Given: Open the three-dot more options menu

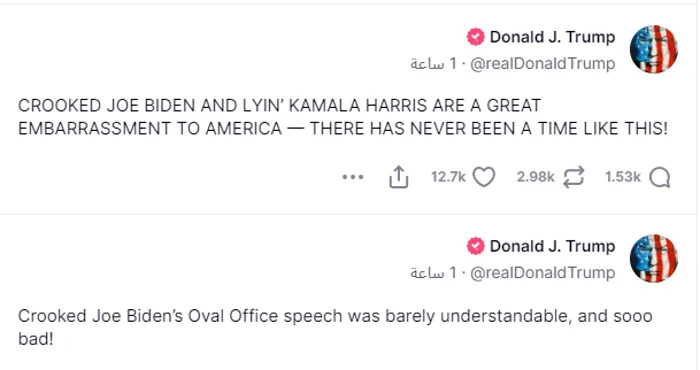Looking at the screenshot, I should coord(353,177).
